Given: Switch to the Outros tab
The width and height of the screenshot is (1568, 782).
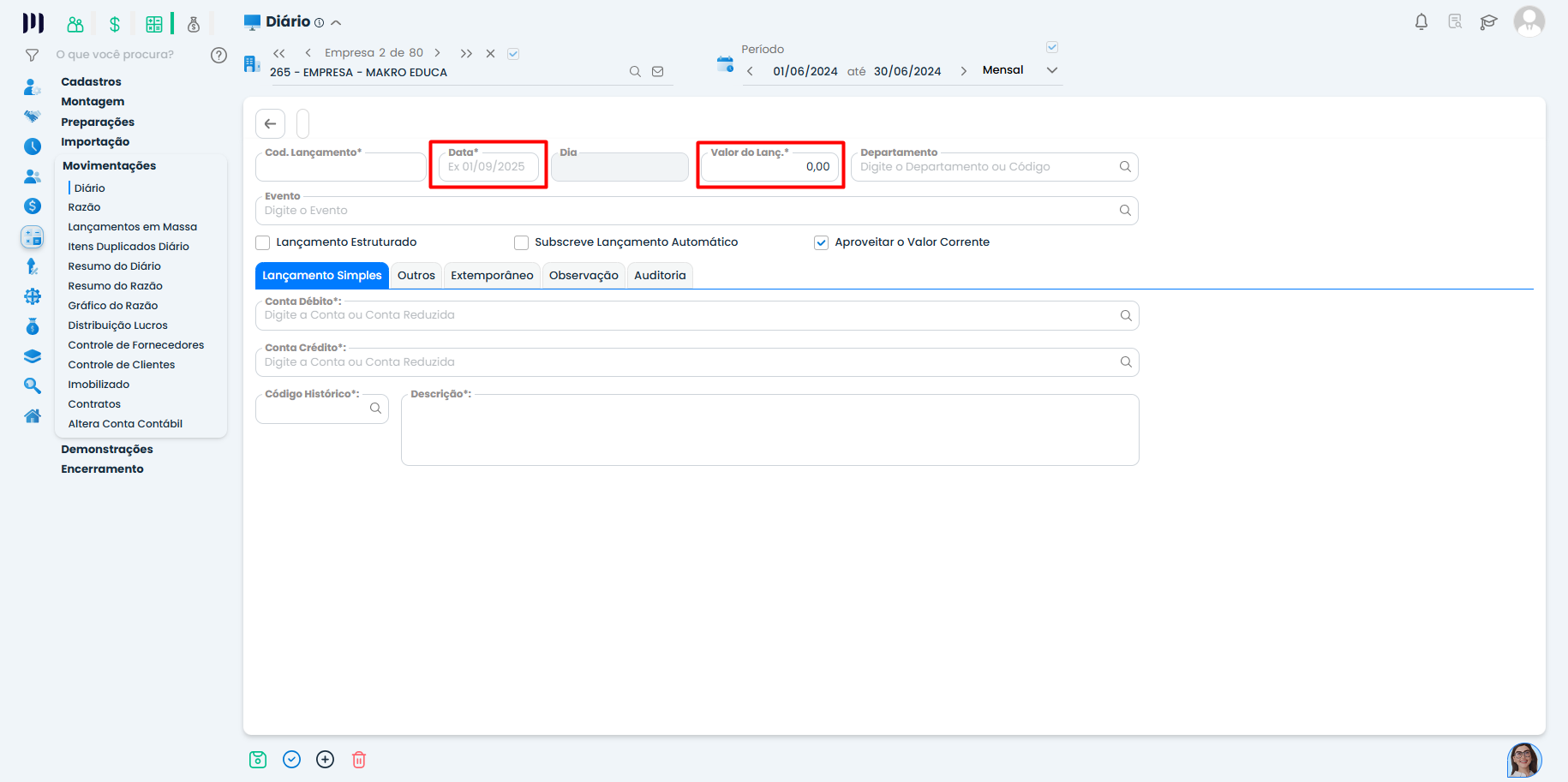Looking at the screenshot, I should pyautogui.click(x=416, y=276).
